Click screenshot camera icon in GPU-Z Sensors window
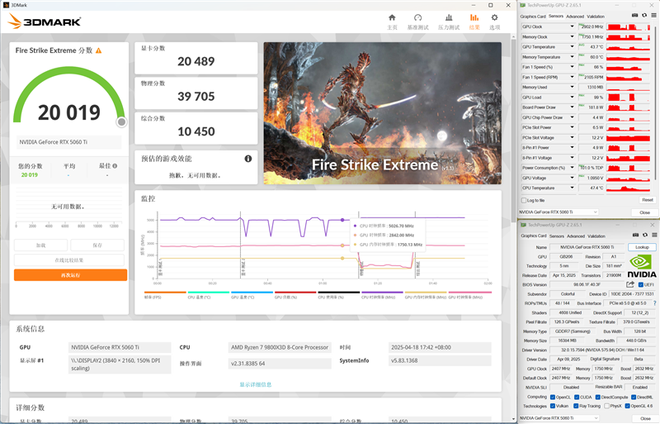This screenshot has height=424, width=660. point(635,16)
